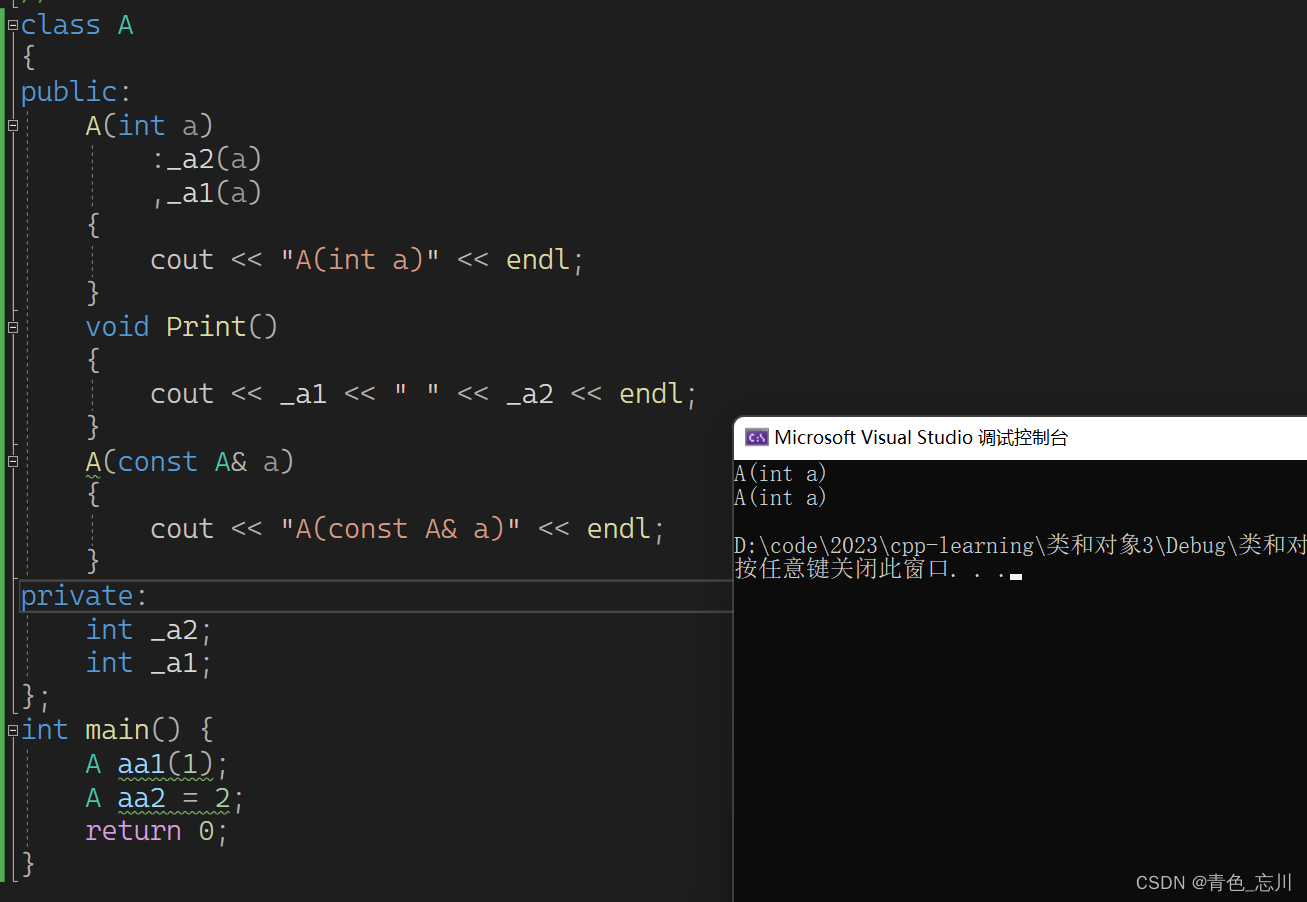The height and width of the screenshot is (902, 1307).
Task: Click the cout << "A(int a)" statement
Action: pyautogui.click(x=367, y=260)
